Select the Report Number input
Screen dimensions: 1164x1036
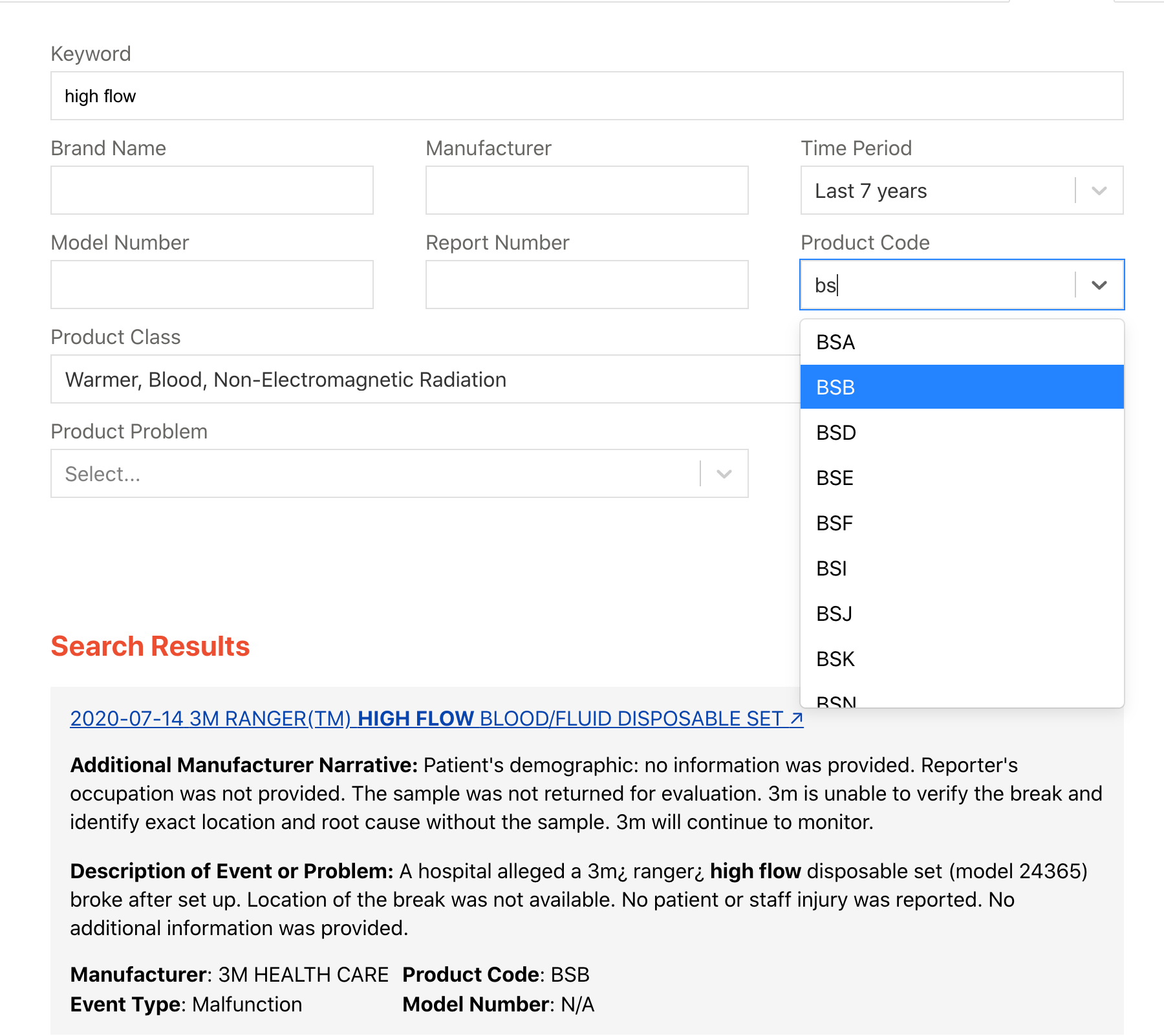point(587,285)
